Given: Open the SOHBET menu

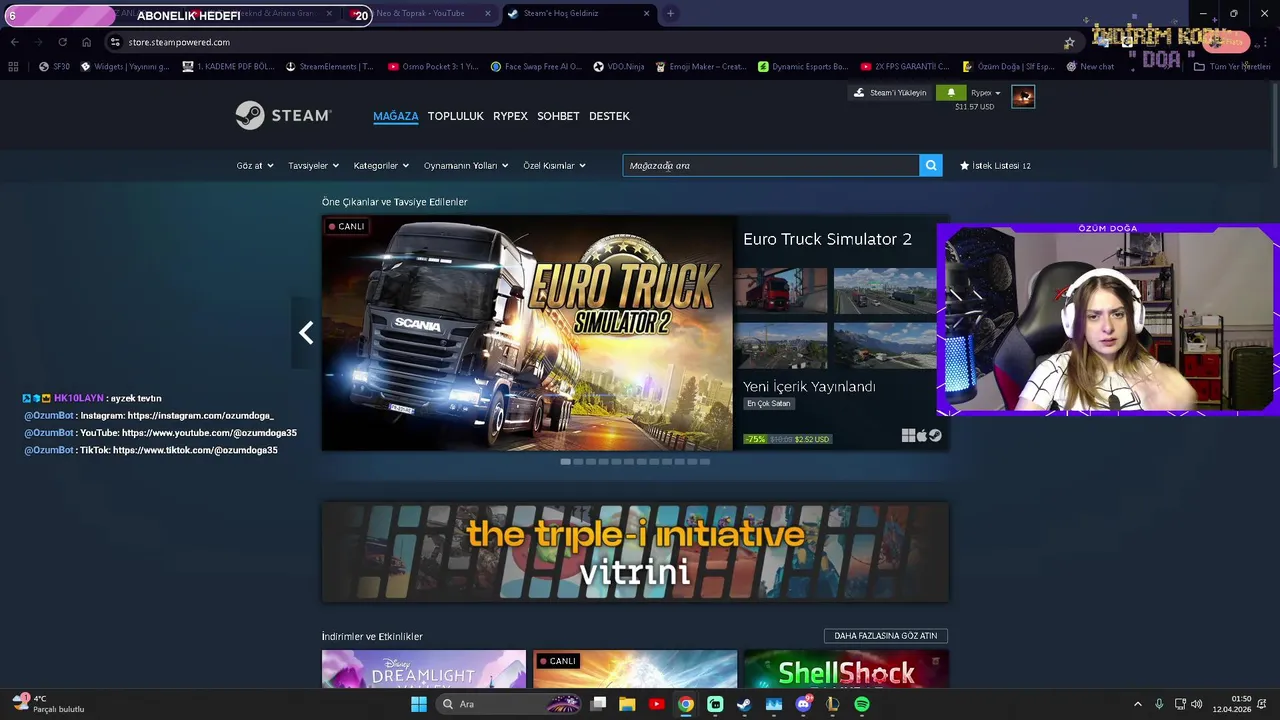Looking at the screenshot, I should 558,116.
